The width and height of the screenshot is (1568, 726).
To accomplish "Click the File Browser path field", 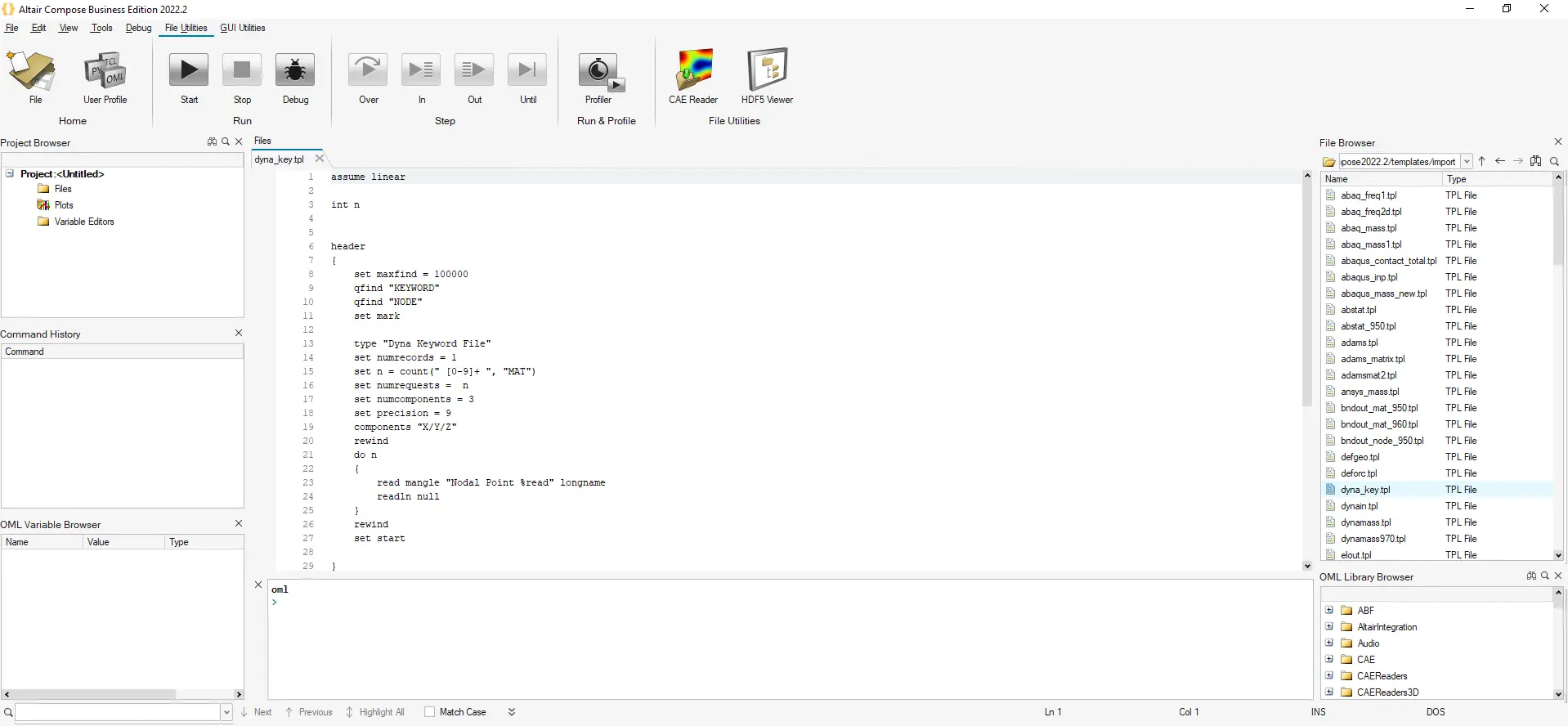I will tap(1399, 162).
